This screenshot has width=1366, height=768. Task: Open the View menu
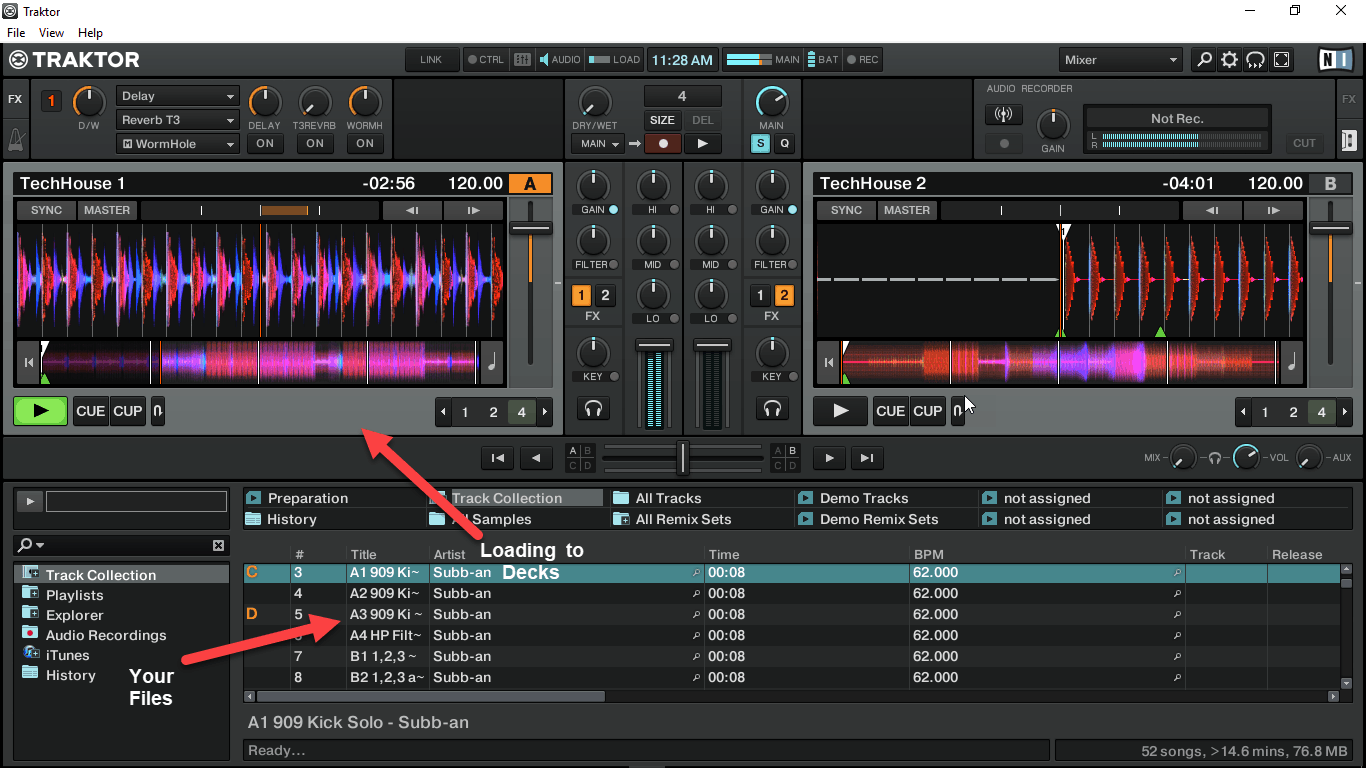[x=51, y=32]
